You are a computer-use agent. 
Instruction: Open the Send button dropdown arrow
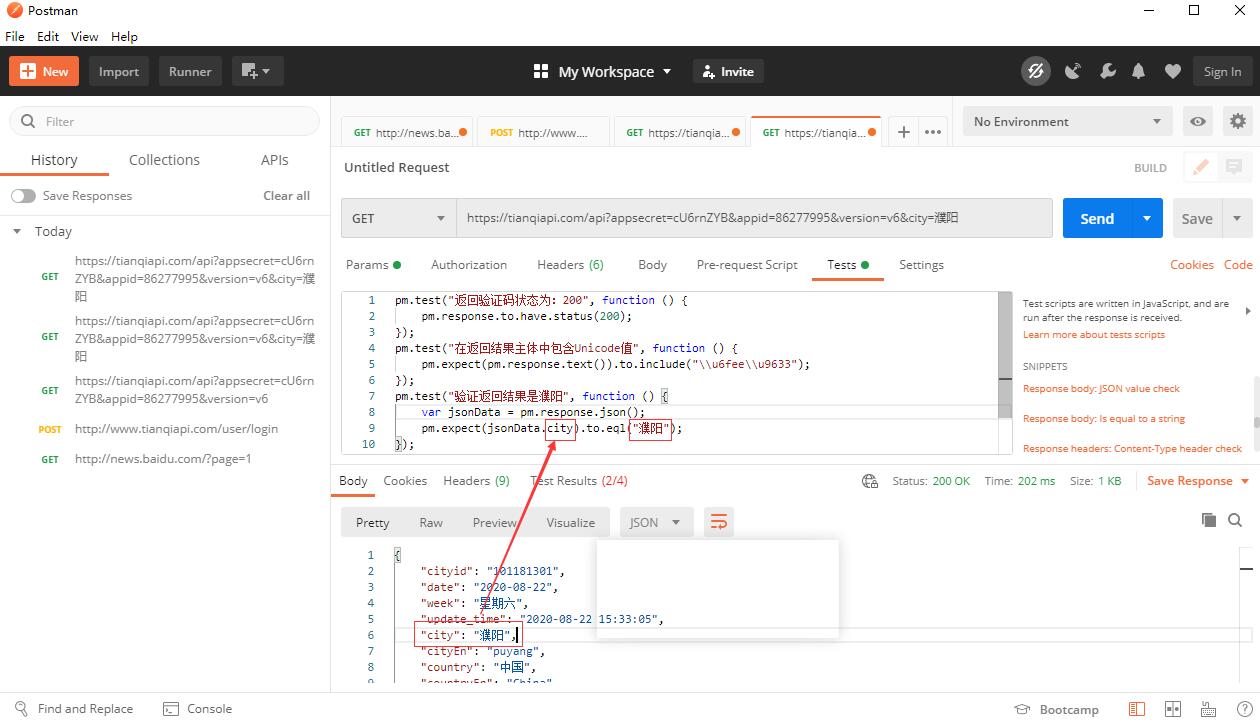[x=1146, y=218]
